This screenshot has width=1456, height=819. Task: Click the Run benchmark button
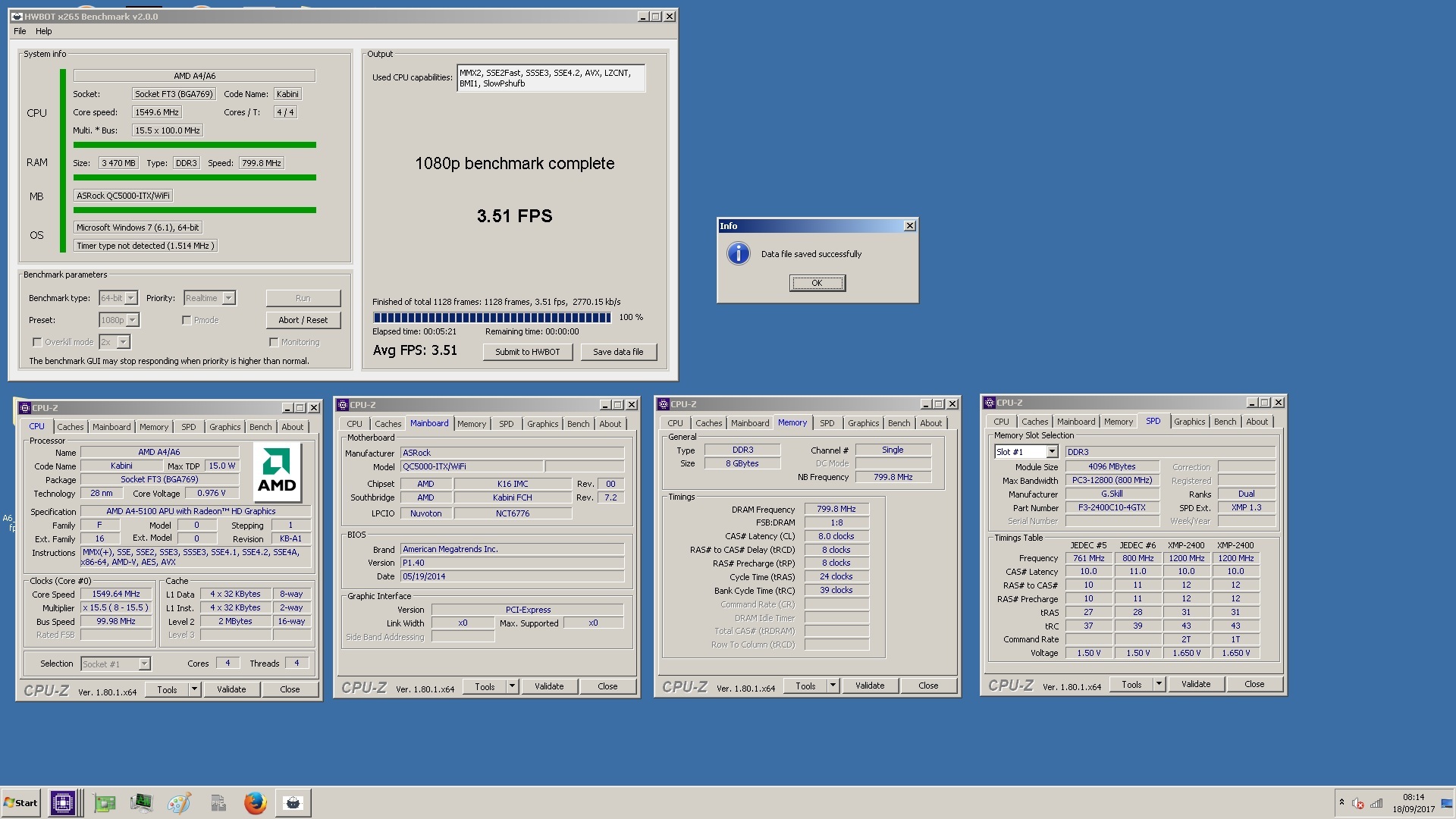(x=303, y=298)
